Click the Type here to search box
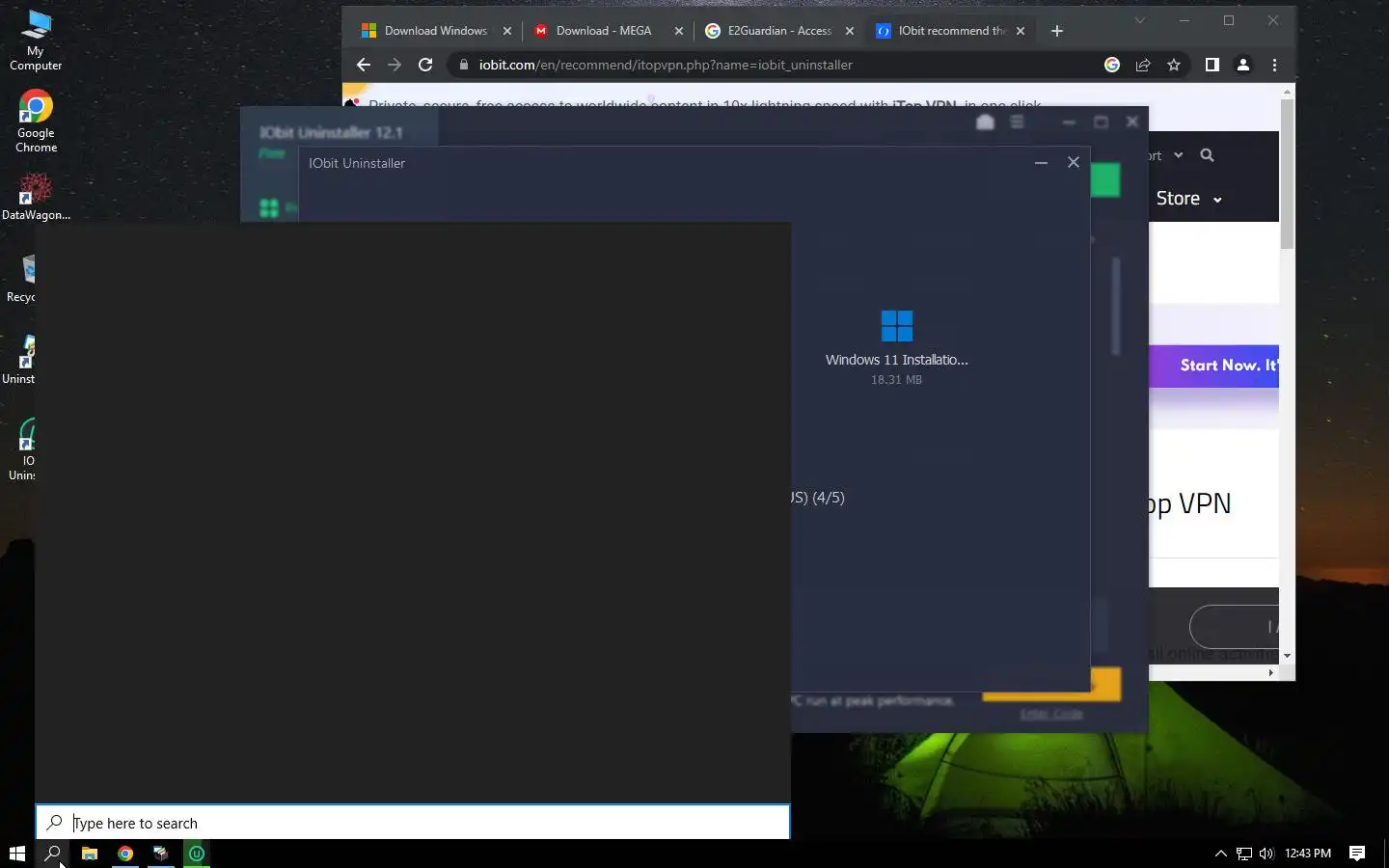This screenshot has width=1389, height=868. [x=413, y=823]
